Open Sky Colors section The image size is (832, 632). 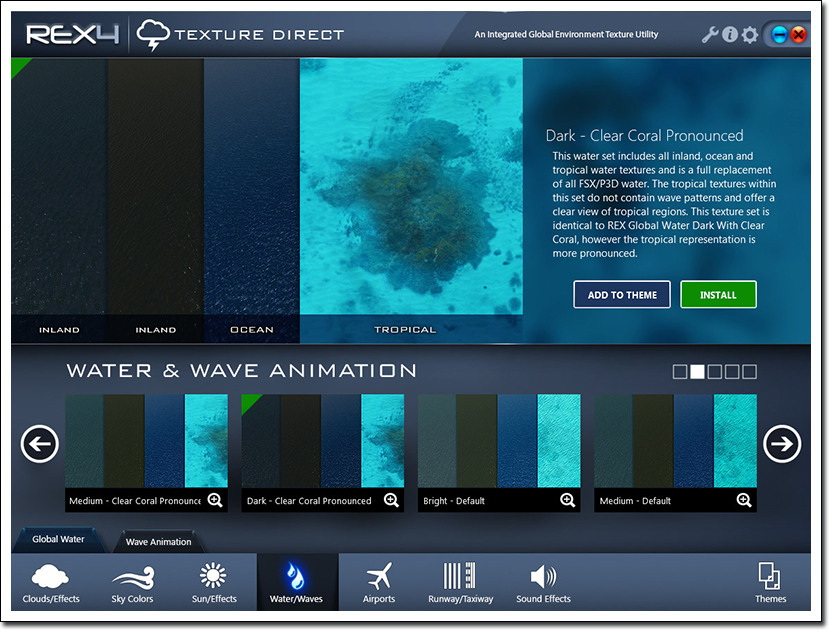point(132,584)
